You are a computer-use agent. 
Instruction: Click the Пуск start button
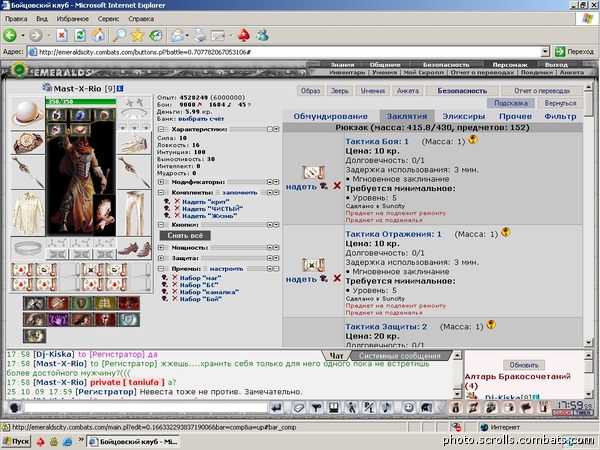[x=16, y=442]
